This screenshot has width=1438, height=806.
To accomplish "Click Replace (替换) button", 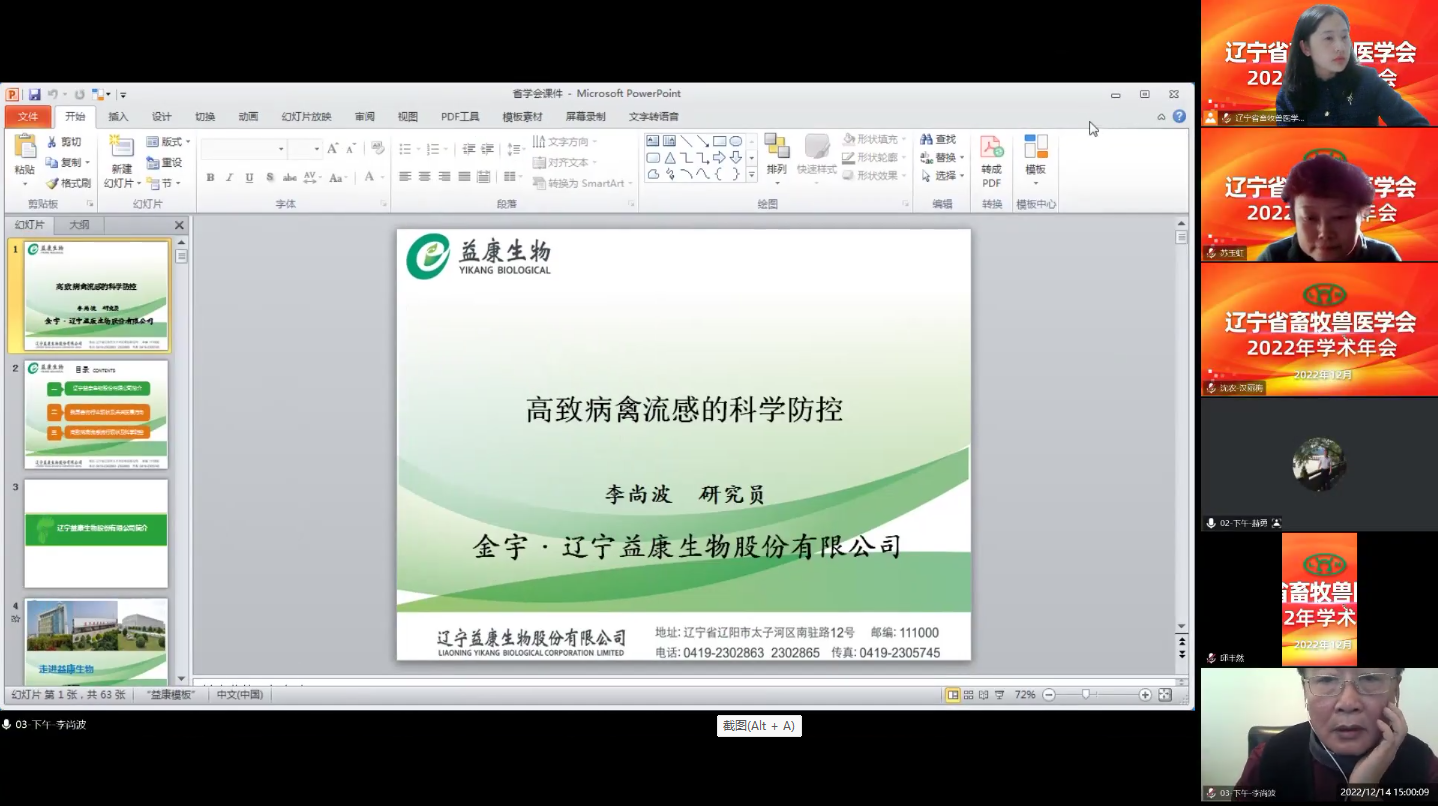I will click(942, 158).
